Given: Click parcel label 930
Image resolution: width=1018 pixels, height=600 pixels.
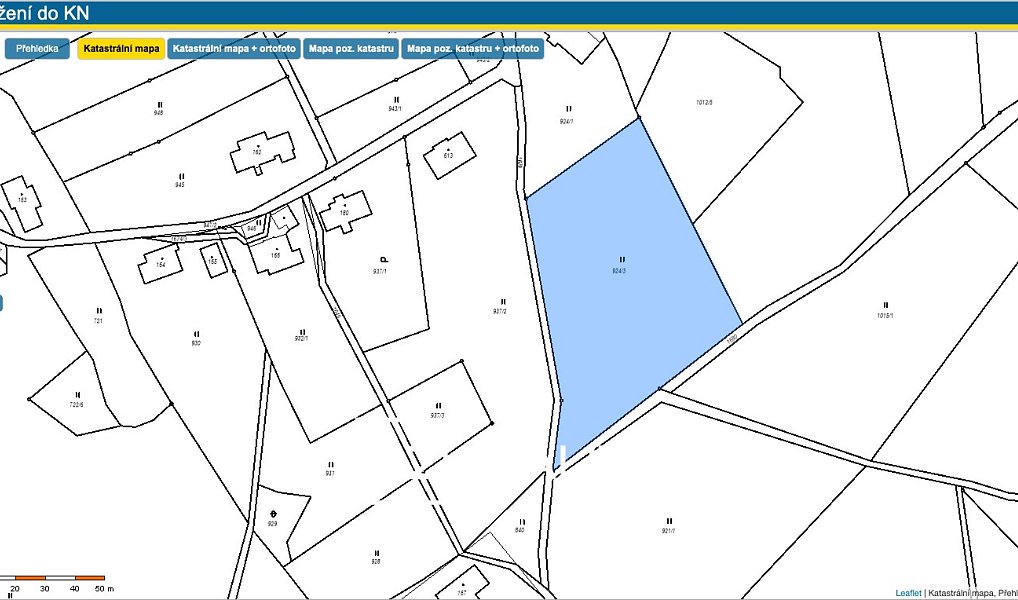Looking at the screenshot, I should point(195,343).
